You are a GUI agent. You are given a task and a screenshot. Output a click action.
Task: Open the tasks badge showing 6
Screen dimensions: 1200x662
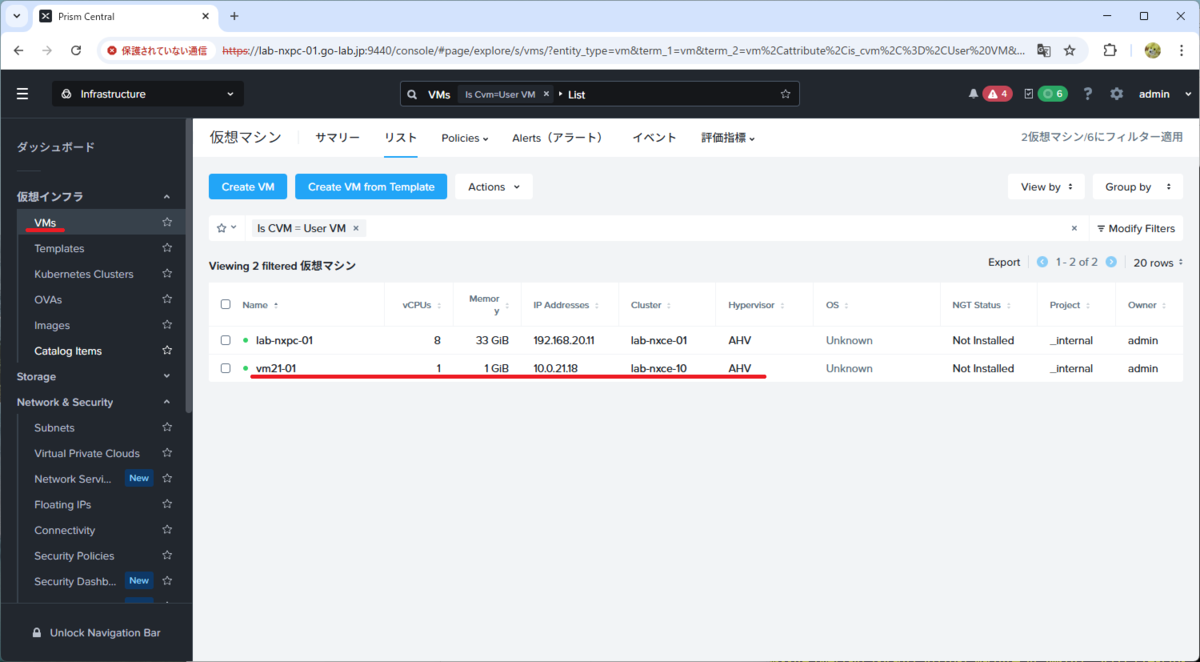point(1052,94)
